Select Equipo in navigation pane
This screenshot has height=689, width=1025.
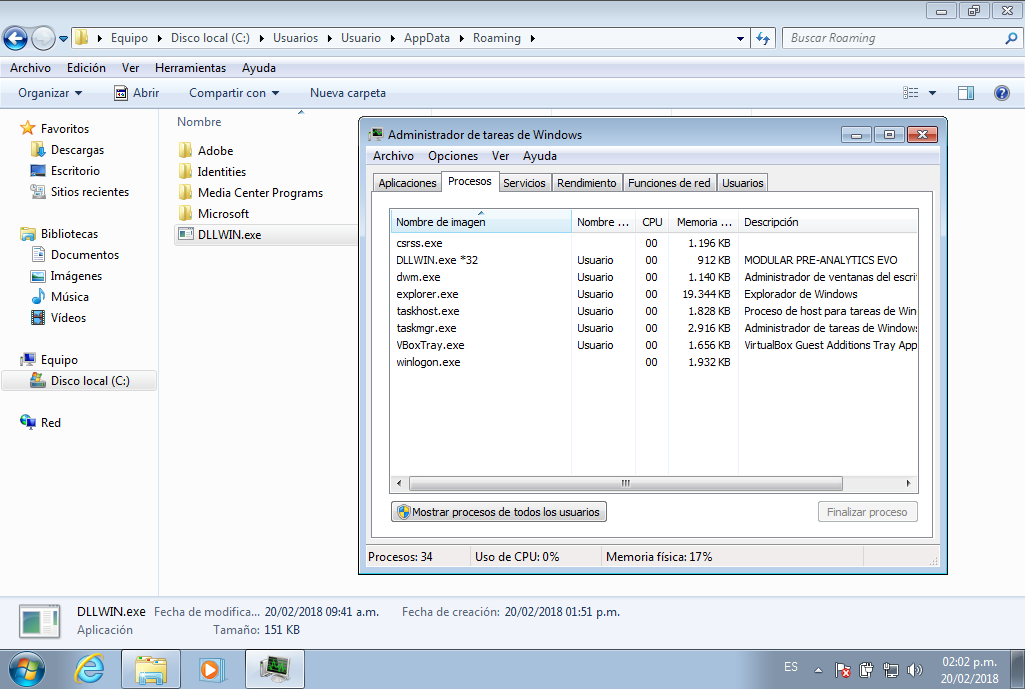pos(50,360)
